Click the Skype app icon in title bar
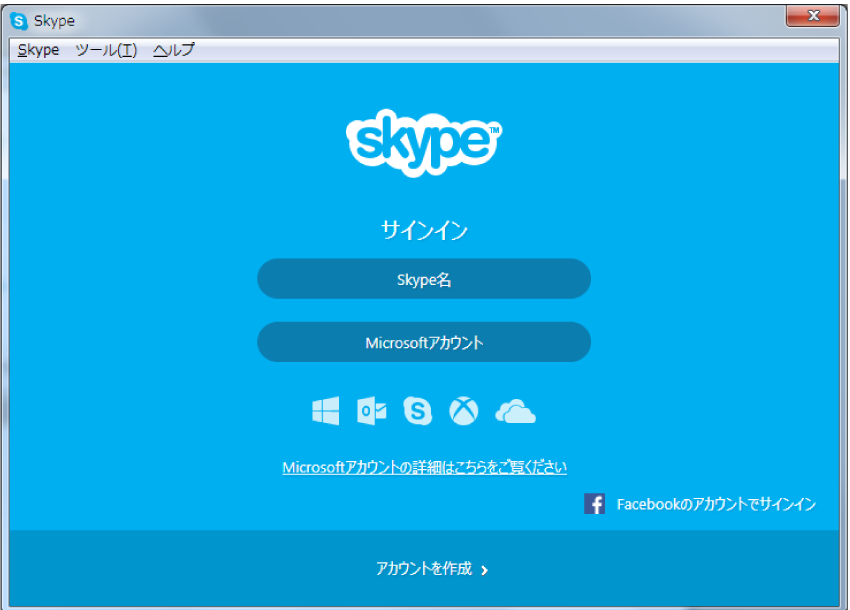Image resolution: width=850 pixels, height=610 pixels. 19,21
